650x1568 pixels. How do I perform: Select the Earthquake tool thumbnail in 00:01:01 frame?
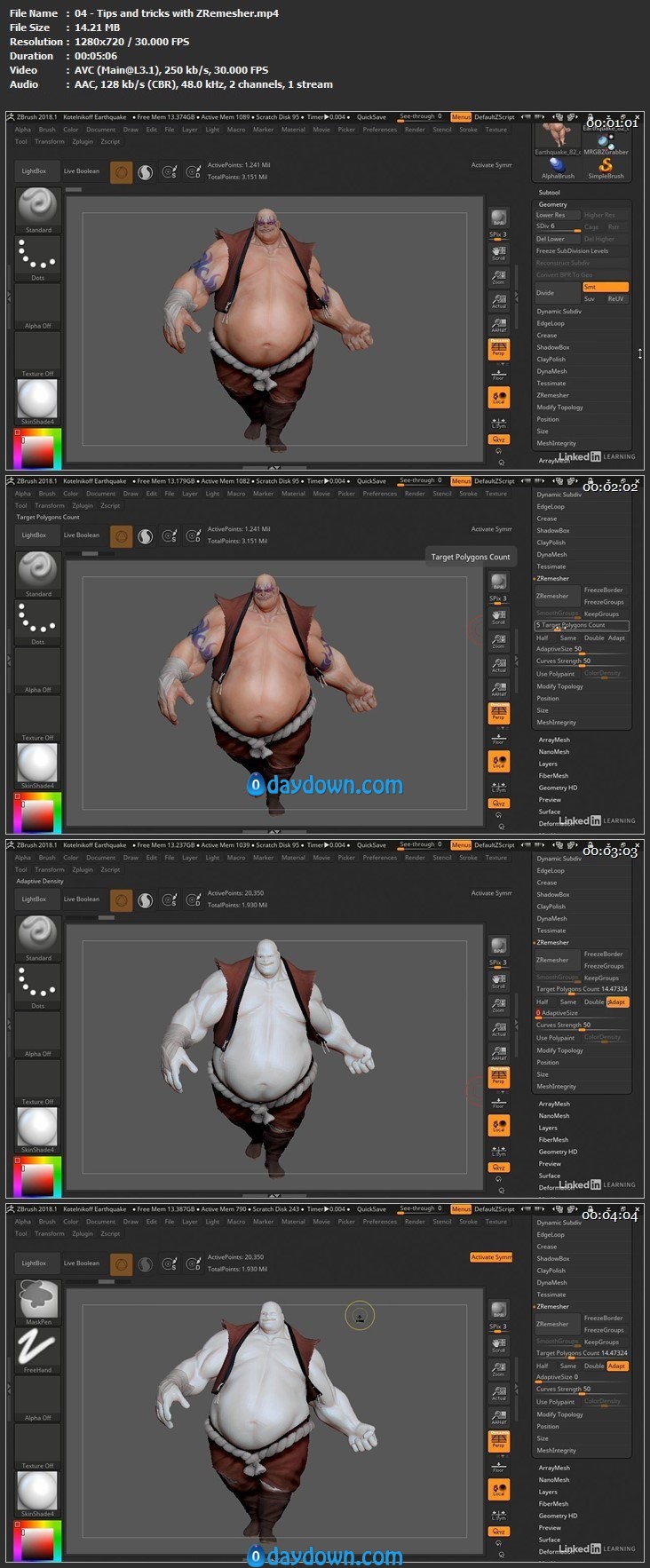558,138
